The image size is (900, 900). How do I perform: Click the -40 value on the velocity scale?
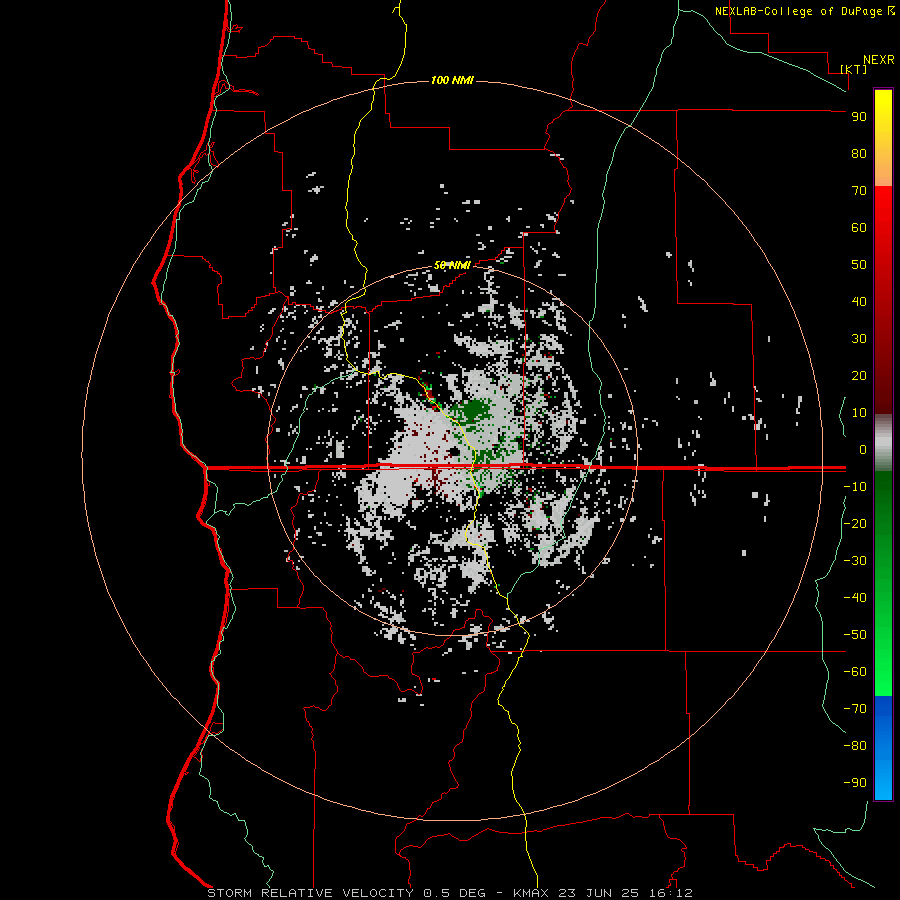point(855,598)
